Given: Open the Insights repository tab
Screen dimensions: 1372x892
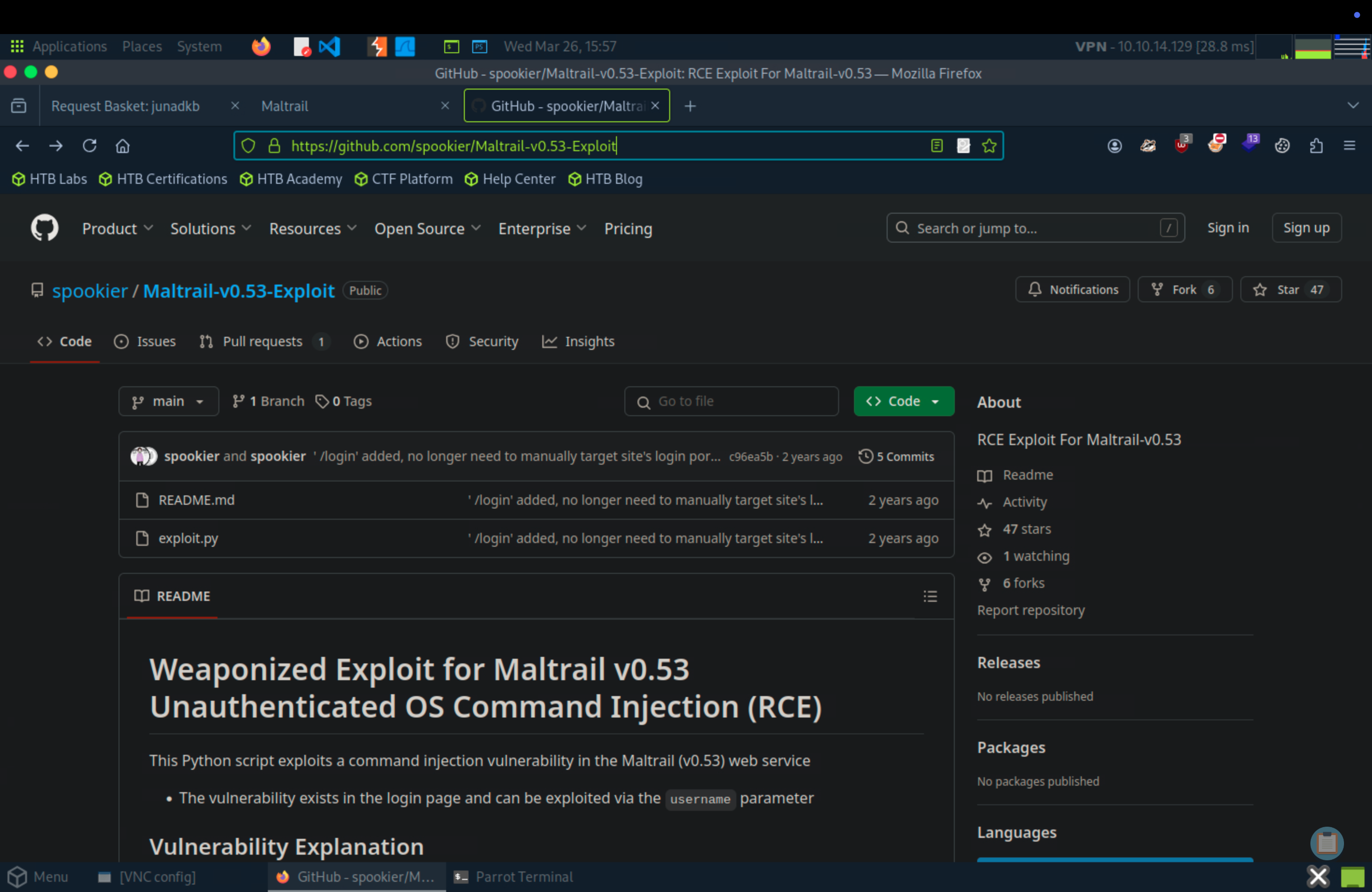Looking at the screenshot, I should coord(578,341).
